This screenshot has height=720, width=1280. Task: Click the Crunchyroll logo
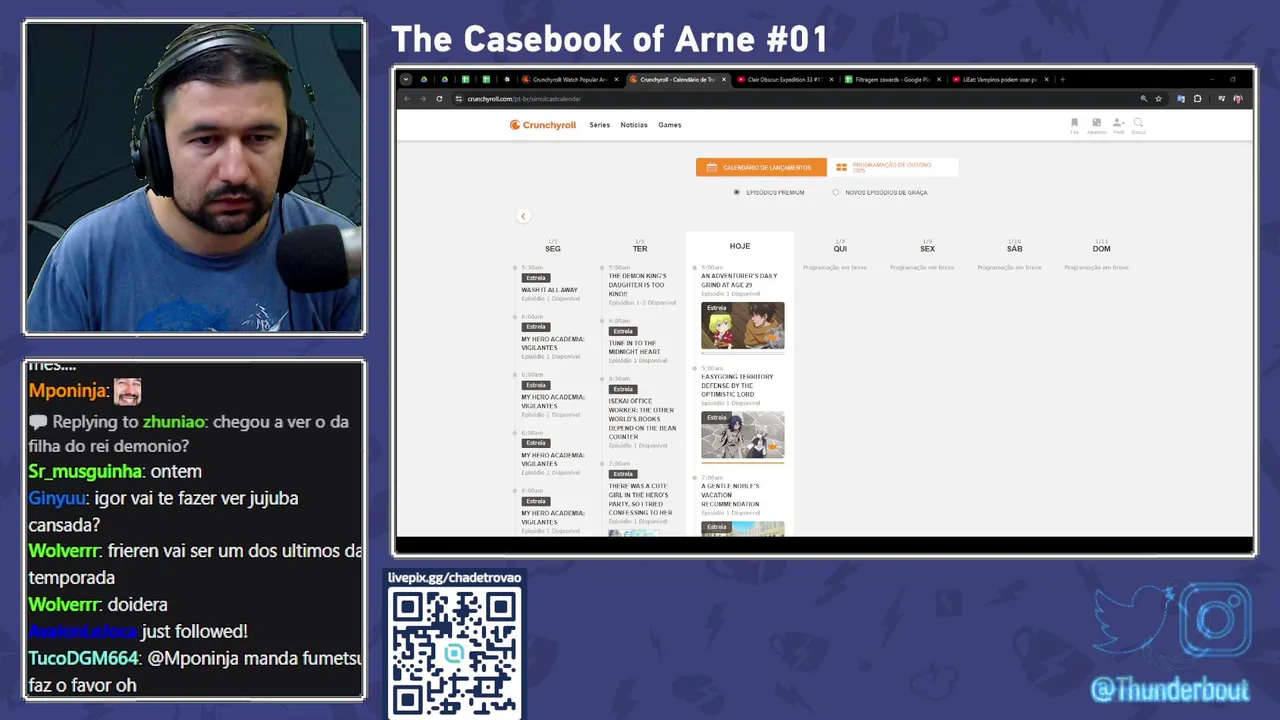click(x=543, y=125)
